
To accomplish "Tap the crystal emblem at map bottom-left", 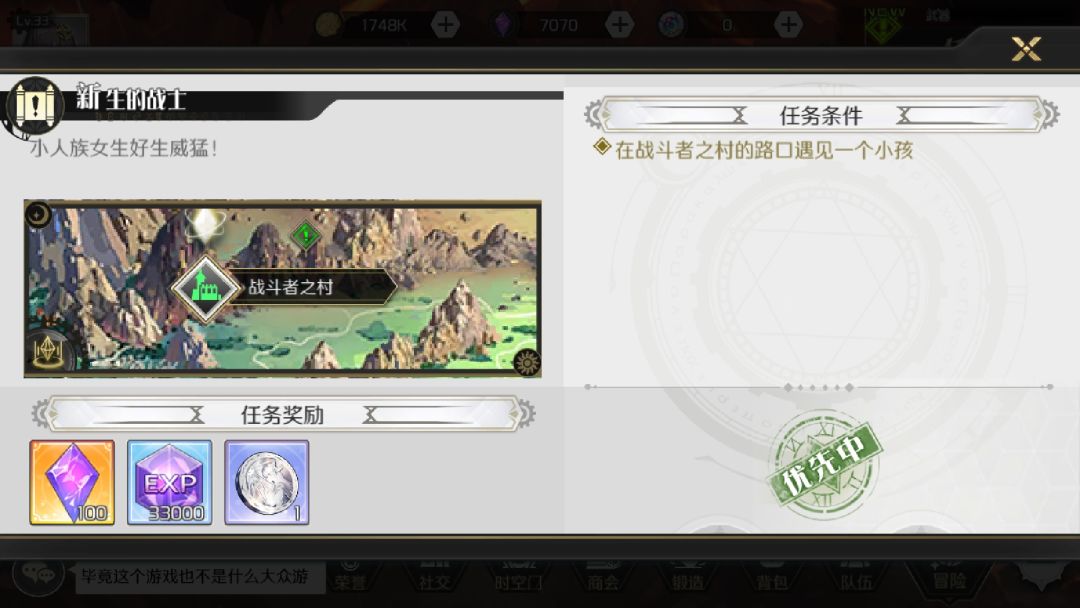I will click(x=47, y=351).
